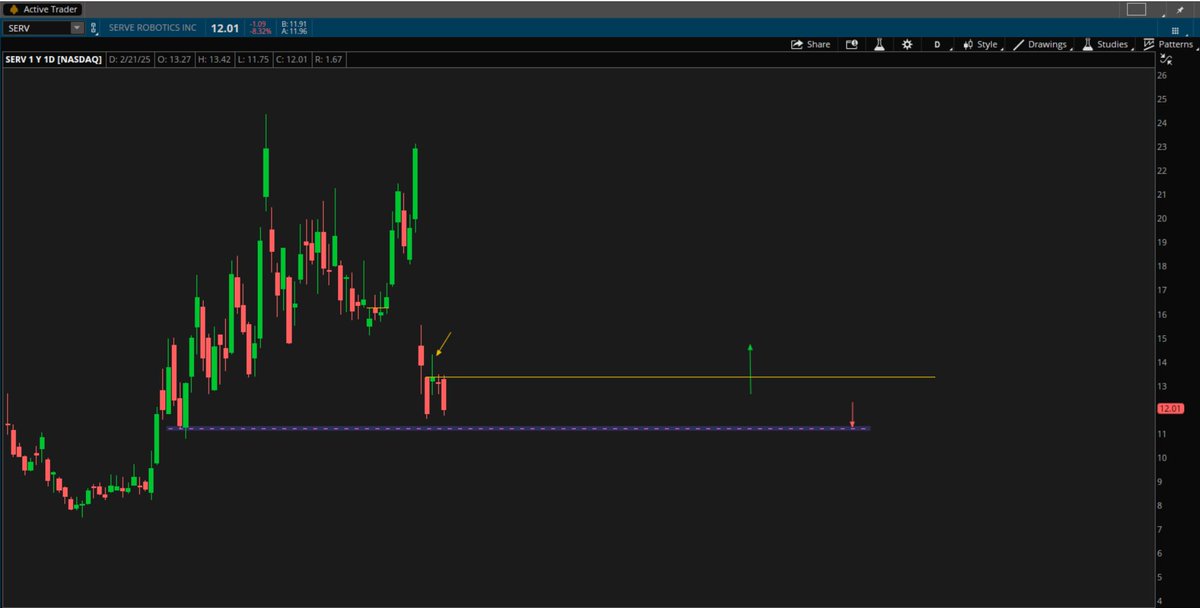Select the Active Trader tab
Screen dimensions: 1200x608
click(x=43, y=9)
